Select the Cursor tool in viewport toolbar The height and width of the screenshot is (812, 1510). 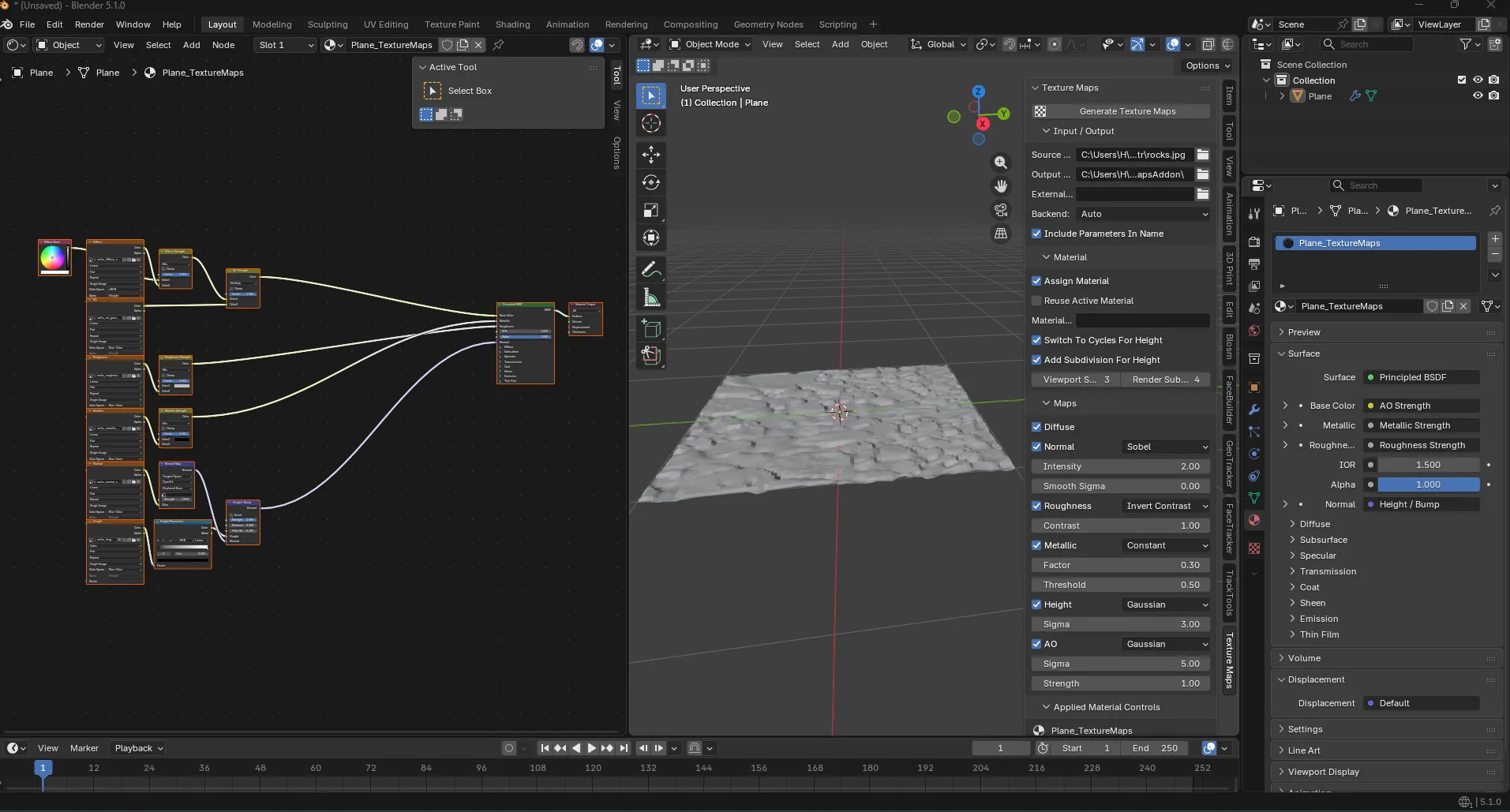(x=651, y=123)
